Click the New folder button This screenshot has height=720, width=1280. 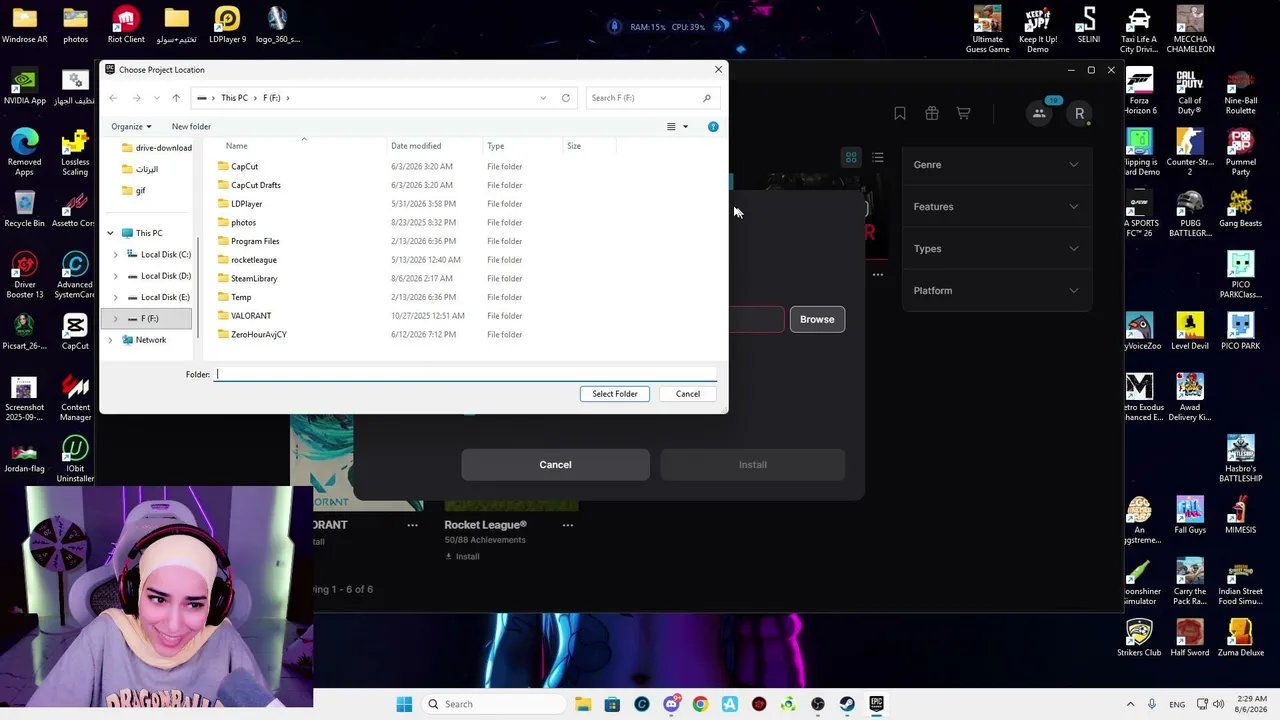pyautogui.click(x=191, y=127)
